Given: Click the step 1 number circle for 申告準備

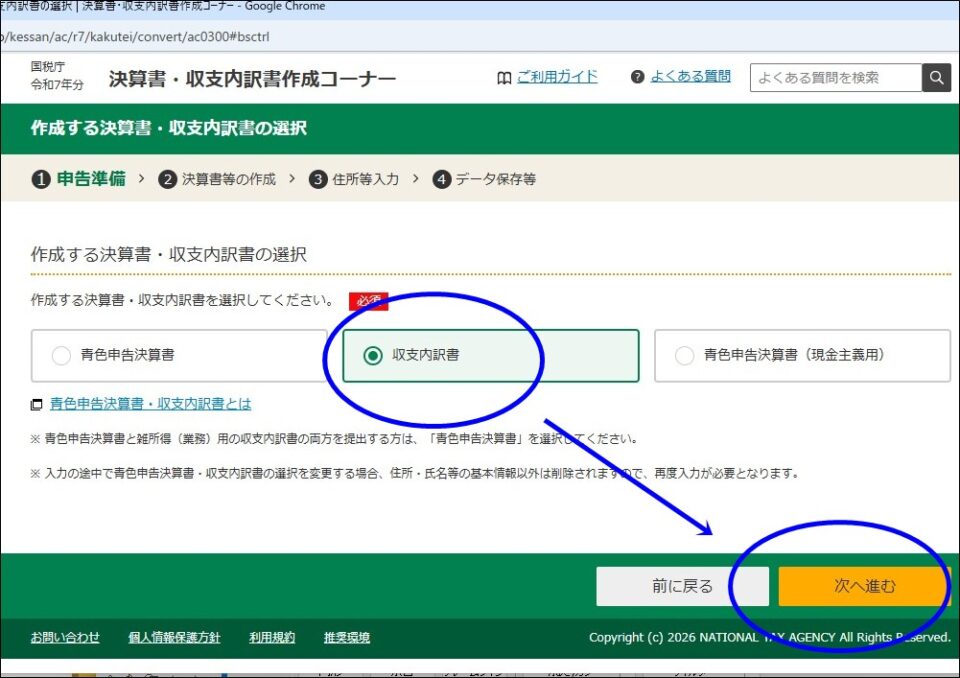Looking at the screenshot, I should pyautogui.click(x=41, y=179).
